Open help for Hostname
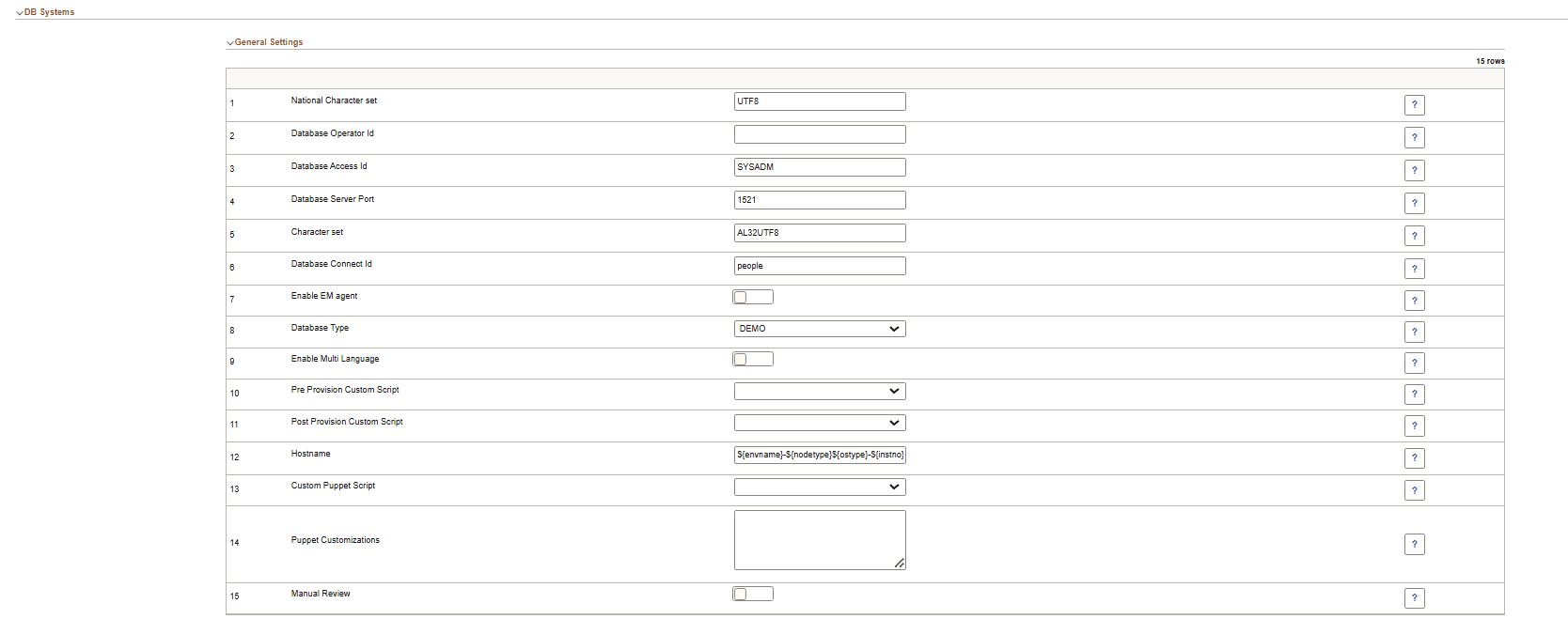The height and width of the screenshot is (619, 1568). click(1414, 457)
